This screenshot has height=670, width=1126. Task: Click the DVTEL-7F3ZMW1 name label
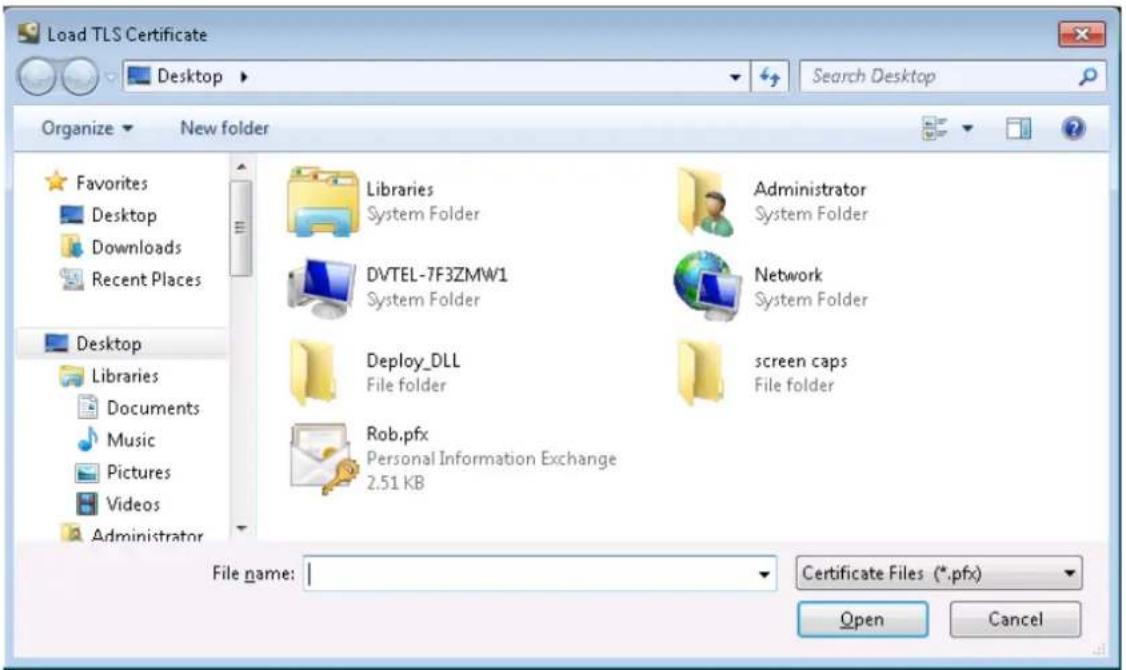click(437, 275)
